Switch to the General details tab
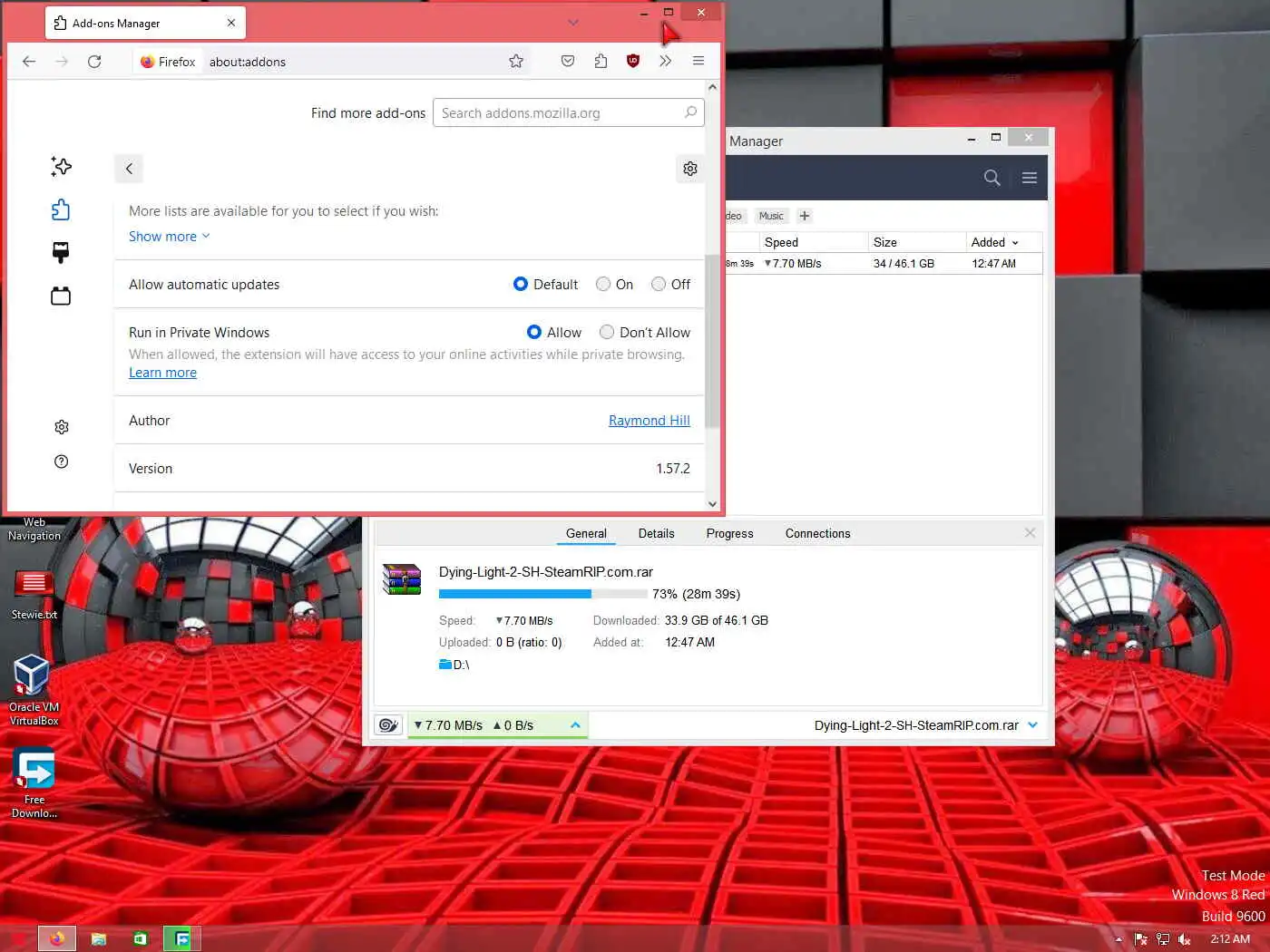Screen dimensions: 1270x952 click(x=586, y=533)
